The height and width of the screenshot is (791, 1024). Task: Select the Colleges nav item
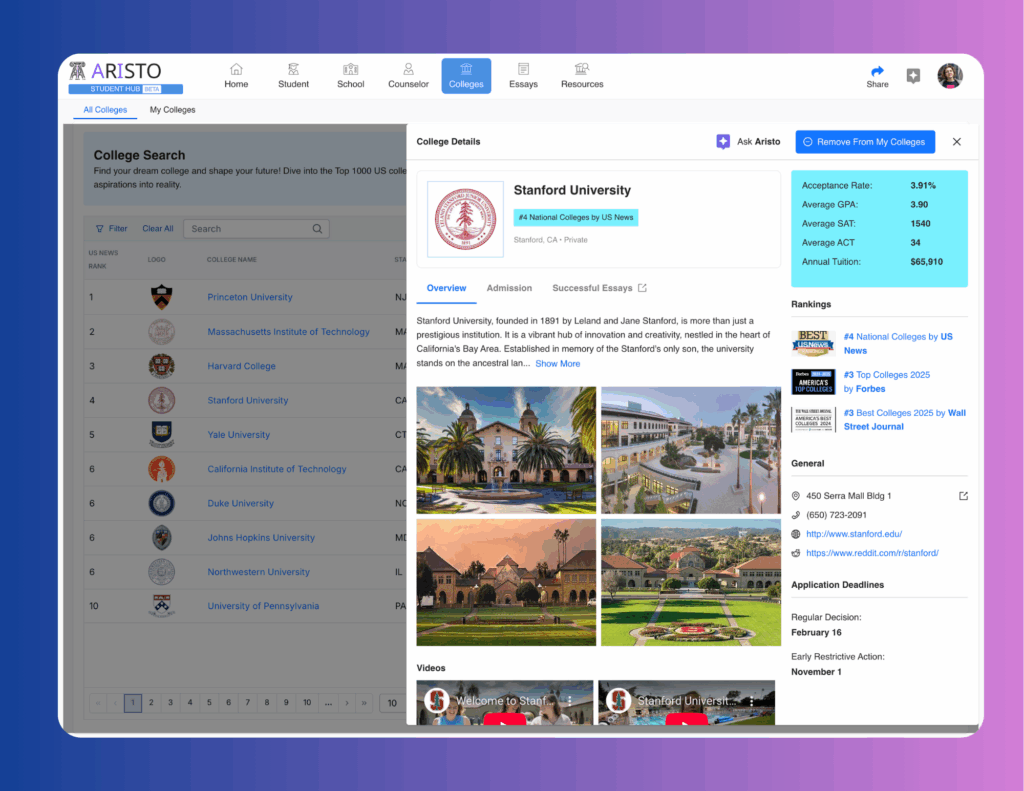(466, 76)
